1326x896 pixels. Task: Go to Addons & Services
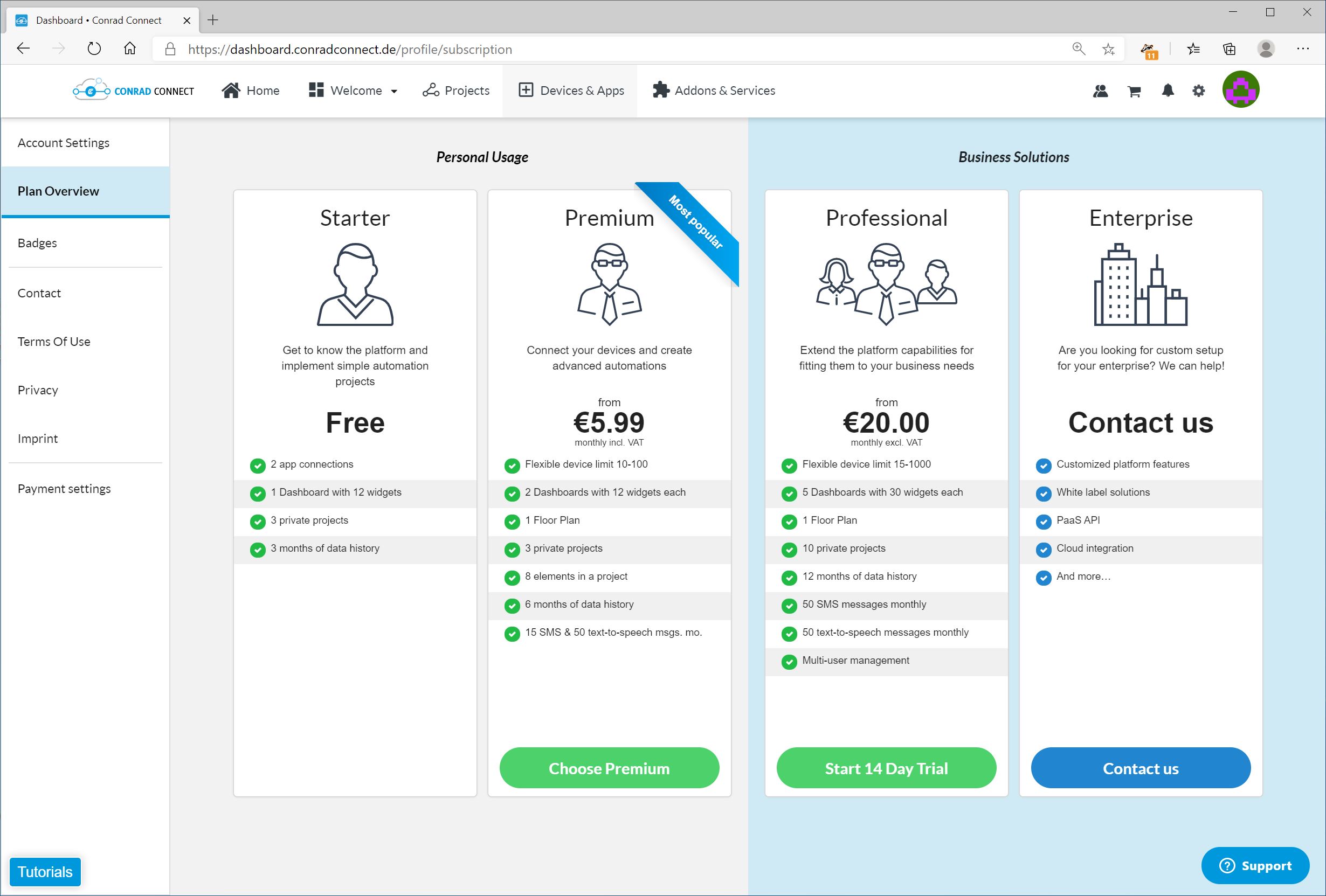point(714,91)
